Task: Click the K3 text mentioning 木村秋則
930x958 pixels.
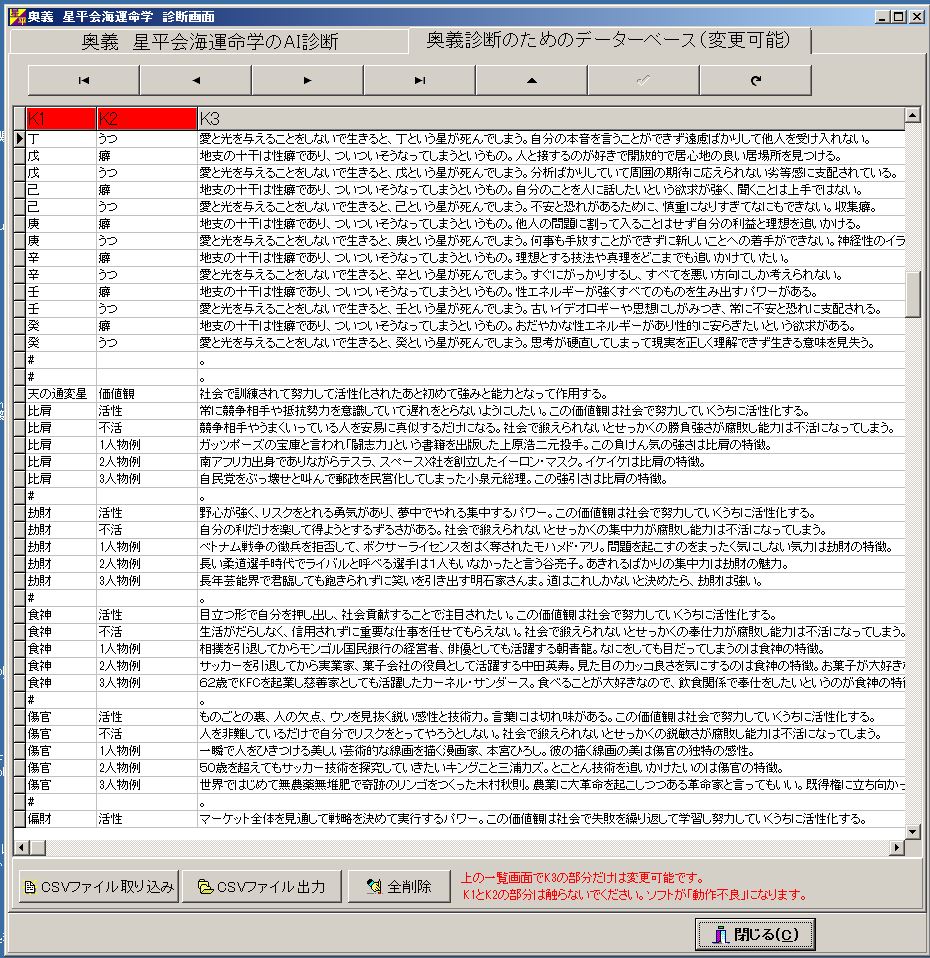Action: (x=552, y=785)
